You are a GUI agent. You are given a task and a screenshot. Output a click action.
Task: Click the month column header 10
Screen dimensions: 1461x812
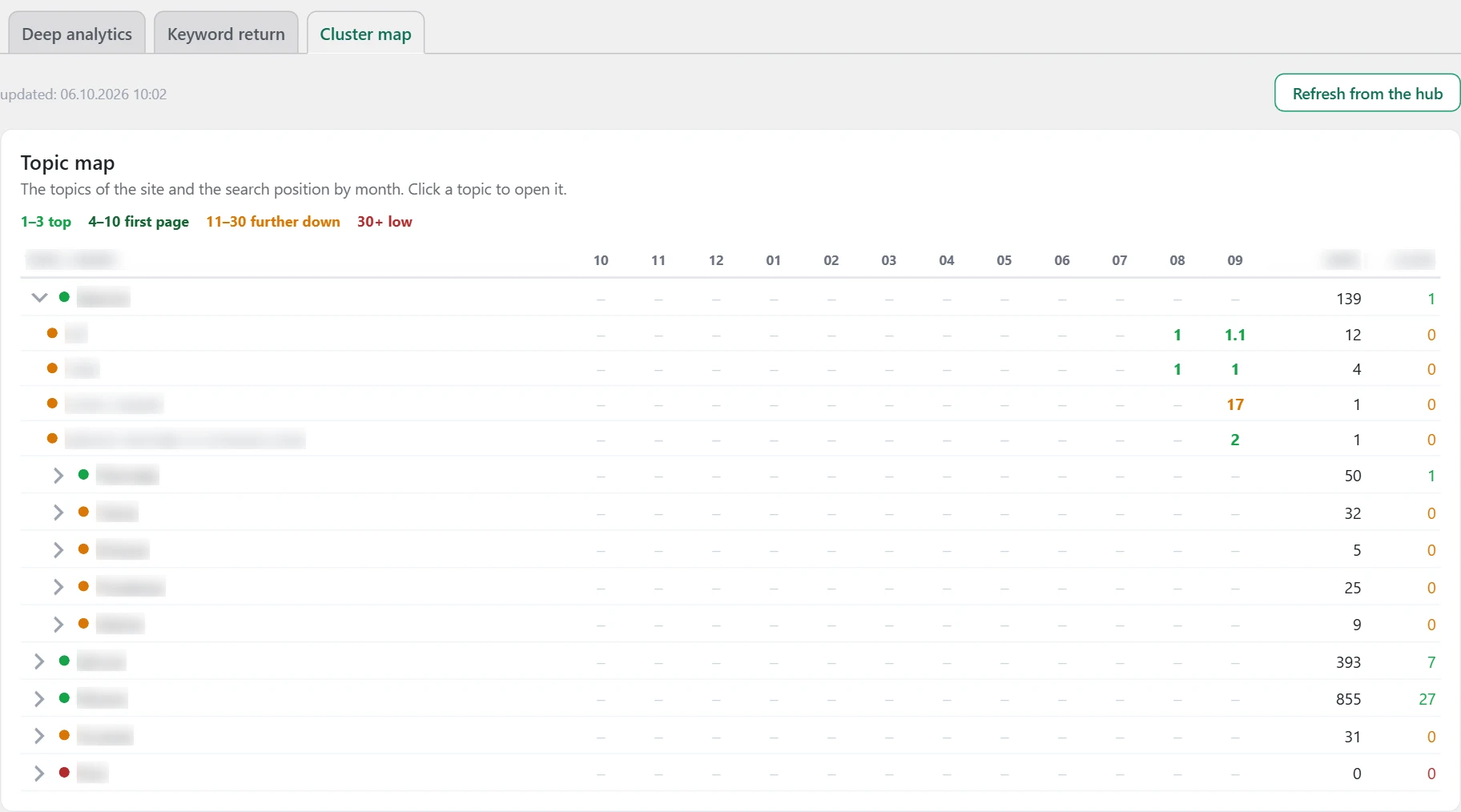point(601,260)
